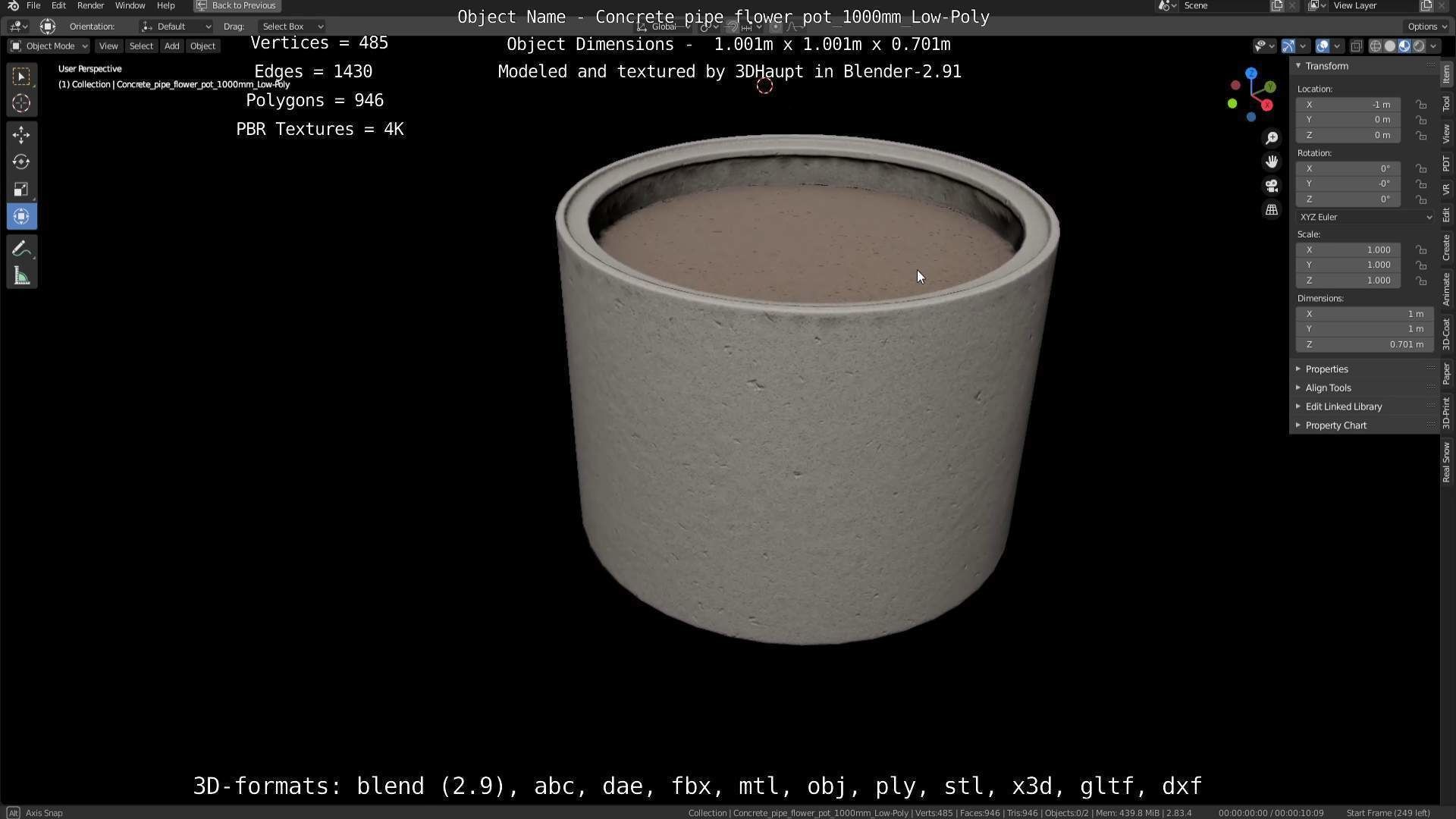Switch to wireframe shading
Image resolution: width=1456 pixels, height=819 pixels.
tap(1376, 46)
